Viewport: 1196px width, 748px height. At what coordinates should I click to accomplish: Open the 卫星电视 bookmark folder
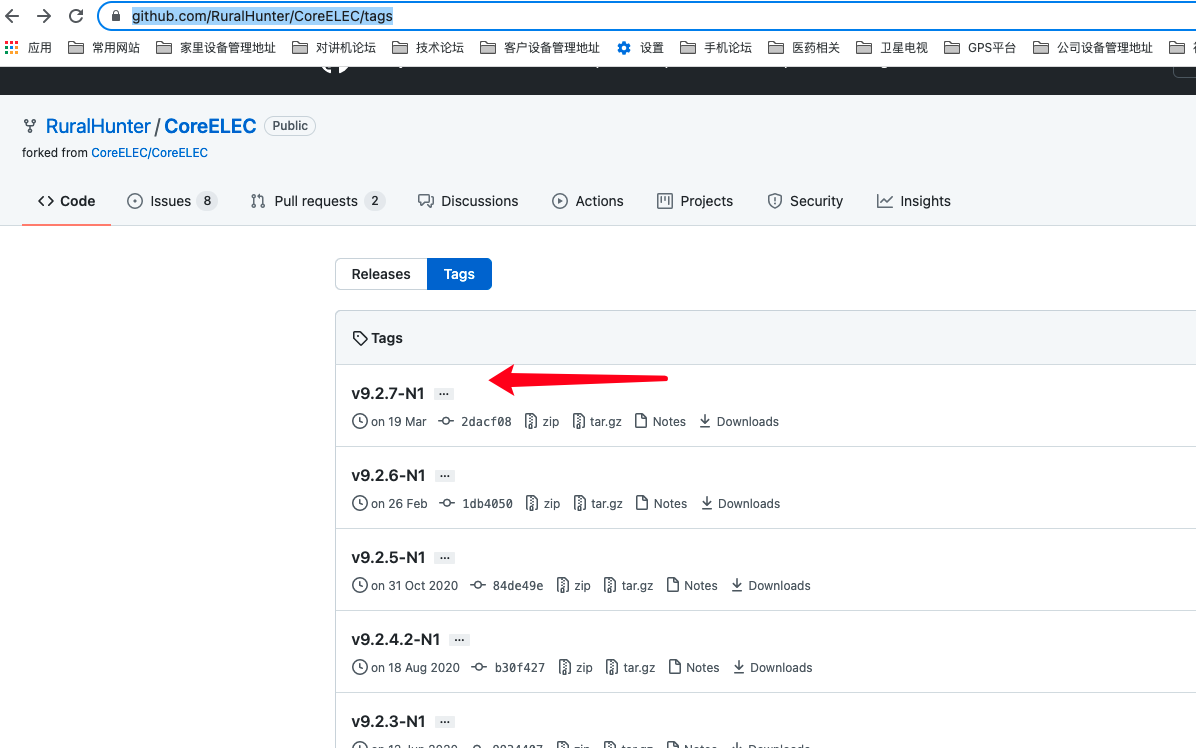tap(892, 48)
